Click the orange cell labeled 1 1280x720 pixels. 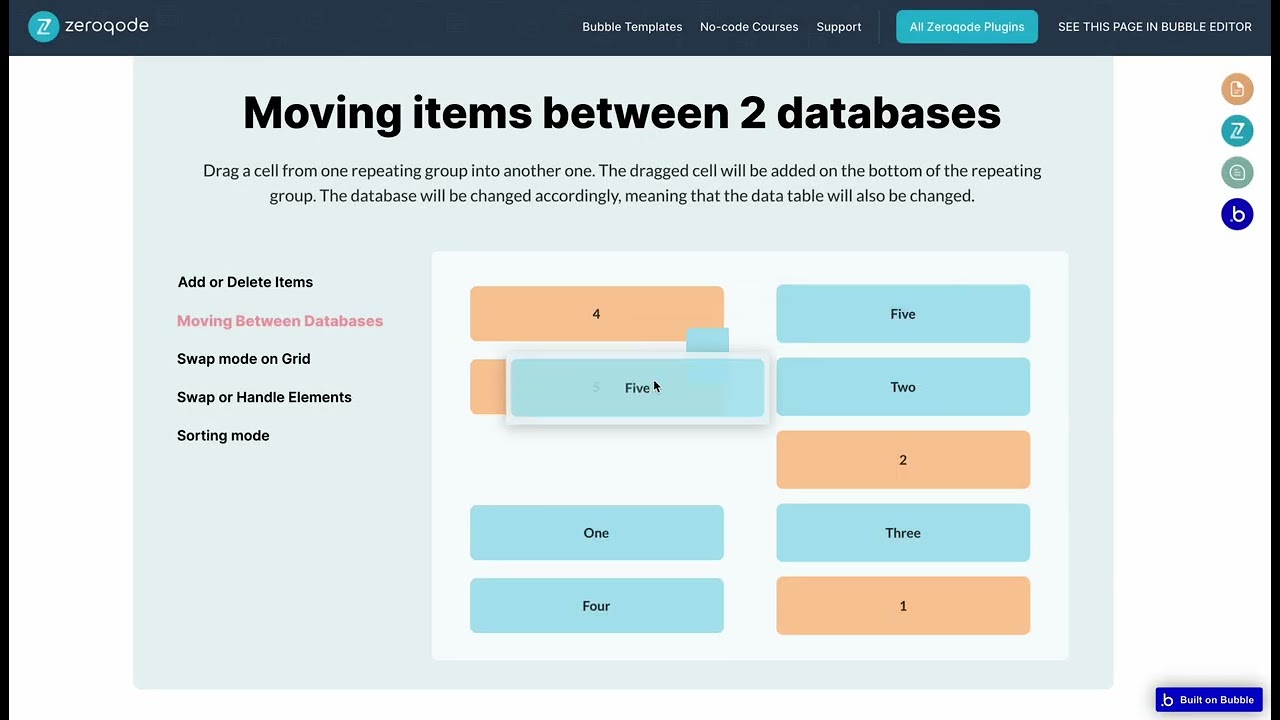click(903, 606)
